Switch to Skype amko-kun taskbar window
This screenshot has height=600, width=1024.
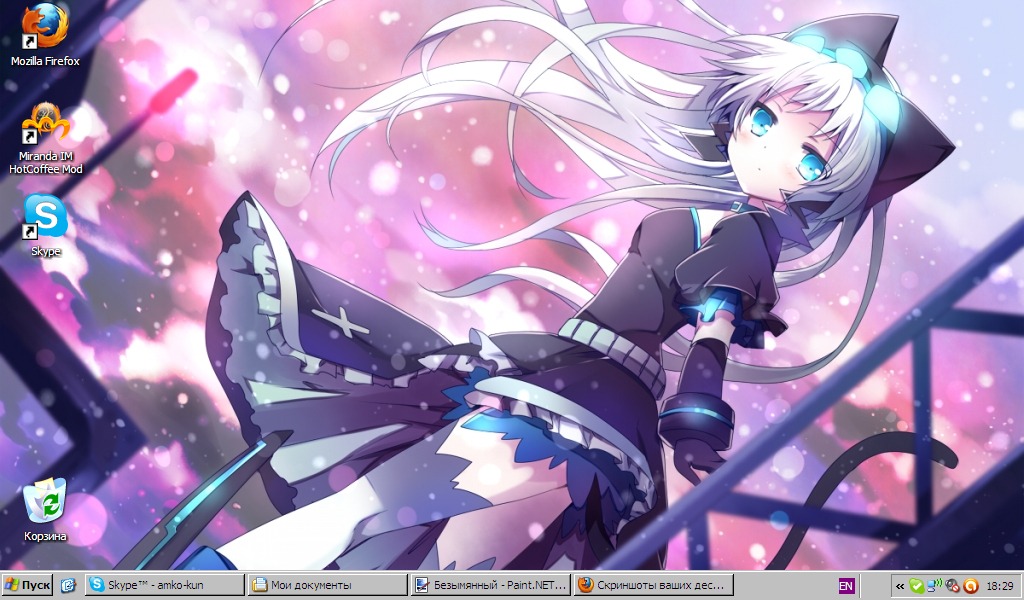coord(164,585)
